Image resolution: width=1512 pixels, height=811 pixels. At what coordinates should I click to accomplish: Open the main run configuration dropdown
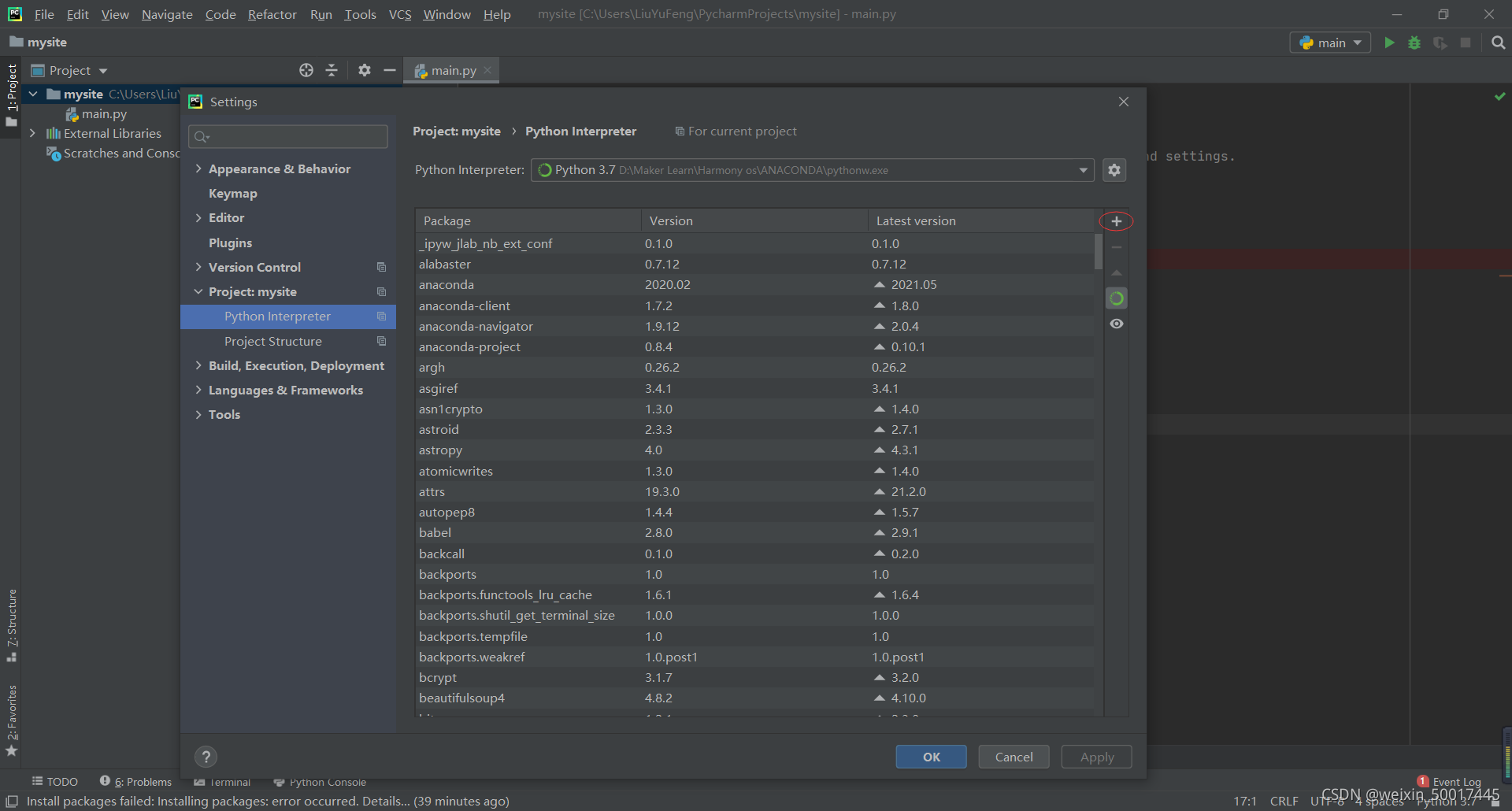coord(1329,43)
